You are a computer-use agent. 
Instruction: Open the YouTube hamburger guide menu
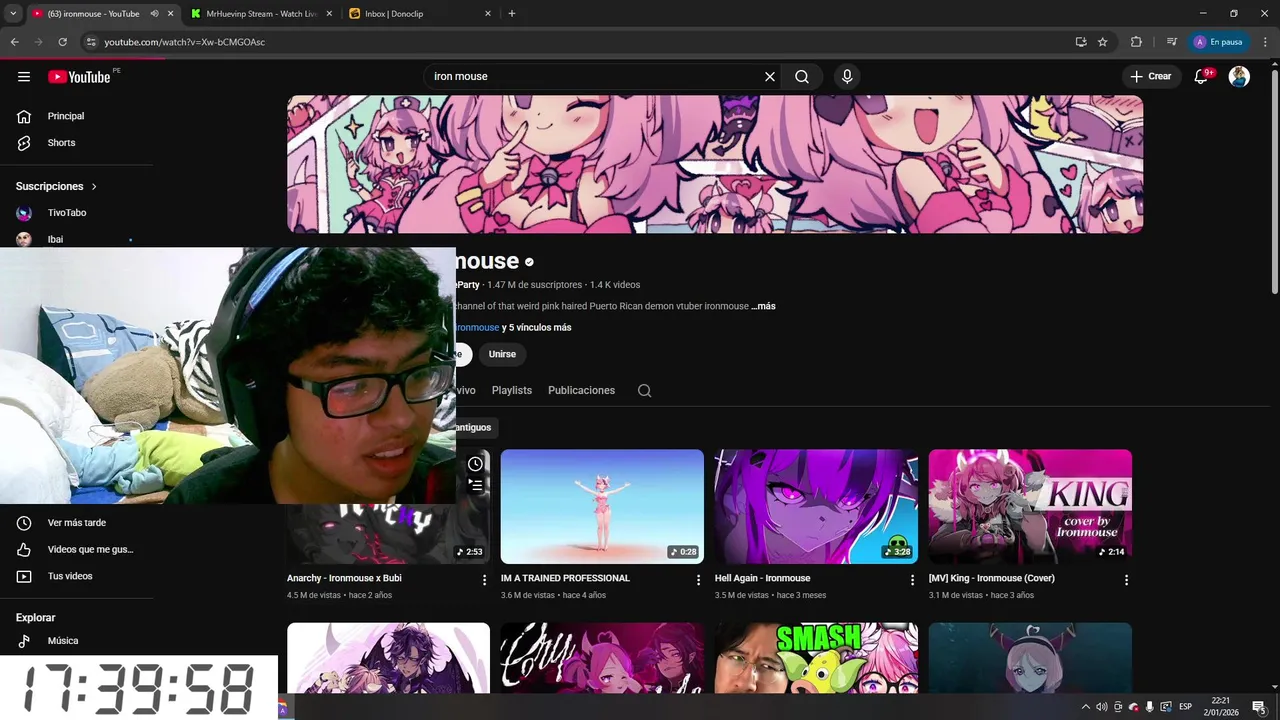pos(24,77)
